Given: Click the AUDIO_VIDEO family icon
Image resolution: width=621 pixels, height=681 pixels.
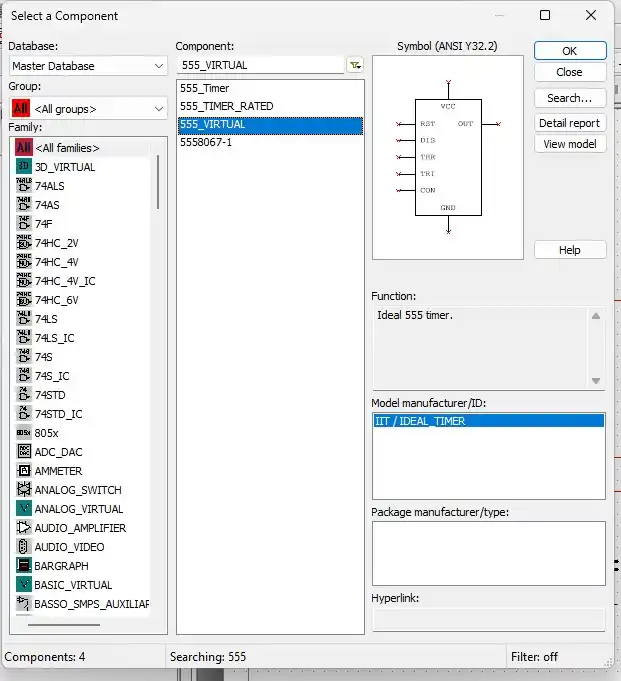Looking at the screenshot, I should (x=24, y=547).
